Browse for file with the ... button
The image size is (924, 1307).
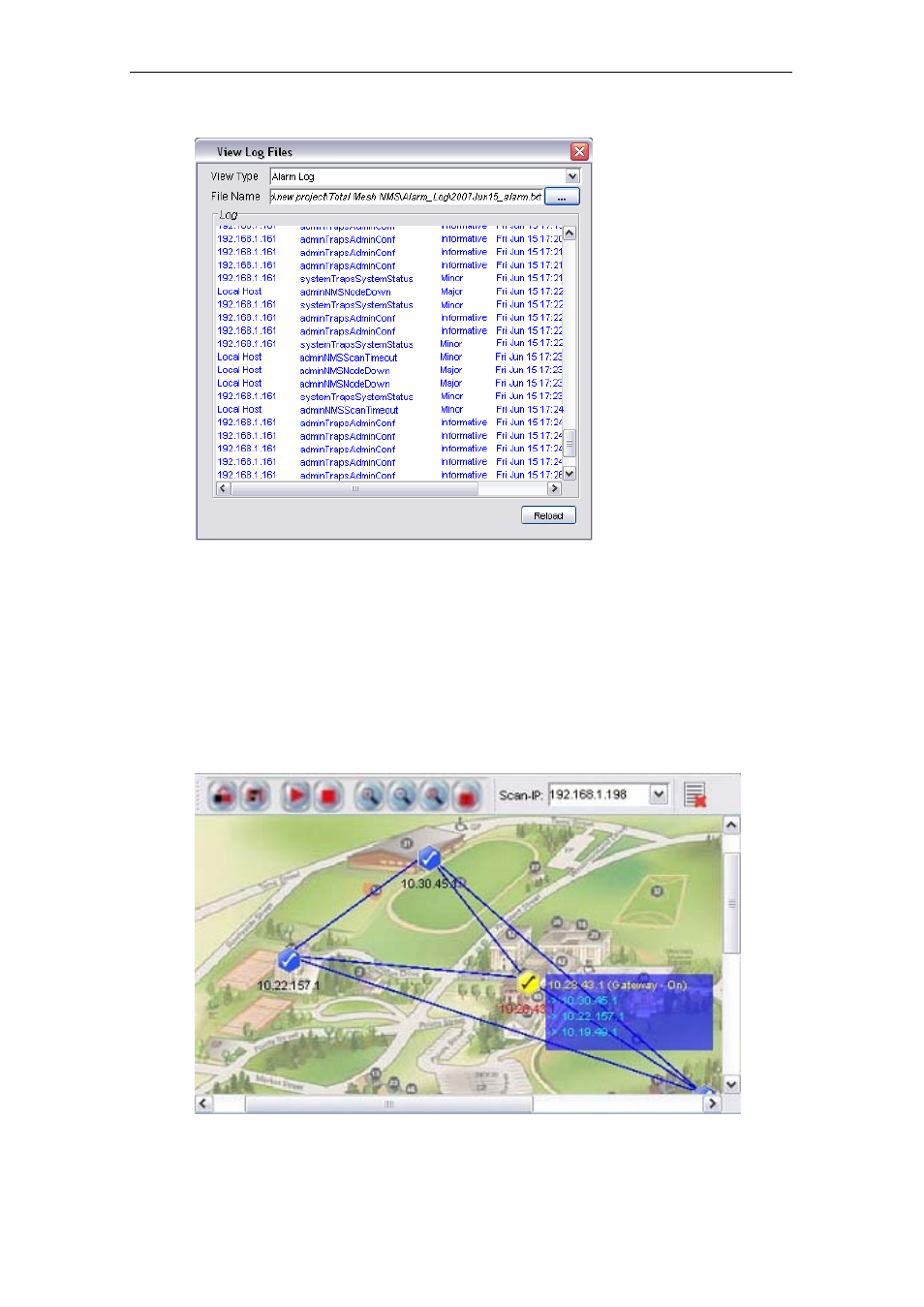(x=562, y=197)
